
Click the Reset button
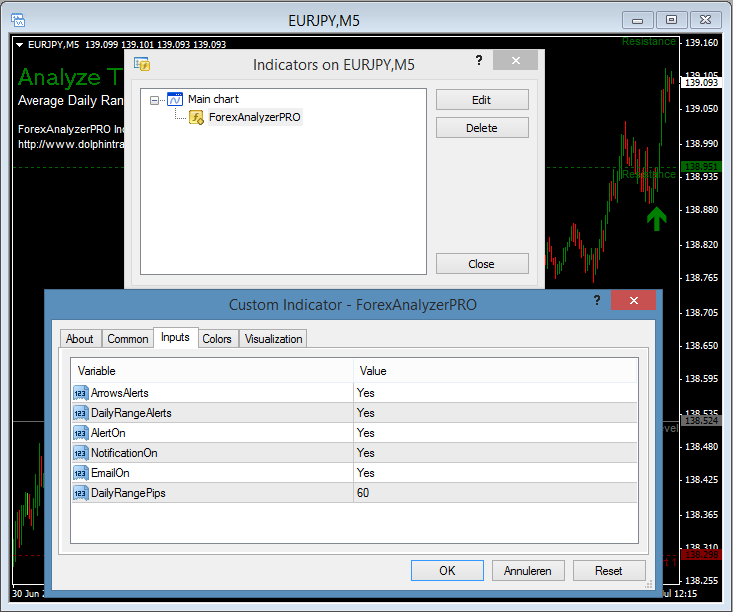[609, 571]
